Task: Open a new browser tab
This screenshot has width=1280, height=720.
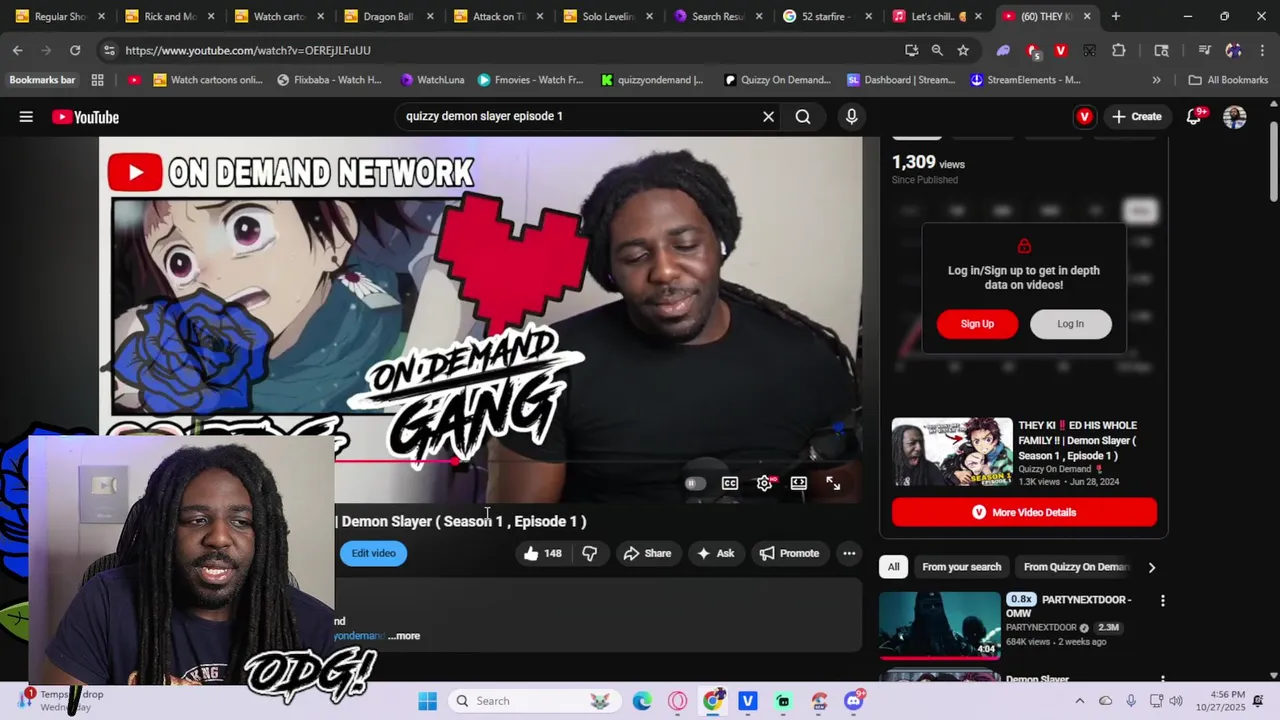Action: 1116,16
